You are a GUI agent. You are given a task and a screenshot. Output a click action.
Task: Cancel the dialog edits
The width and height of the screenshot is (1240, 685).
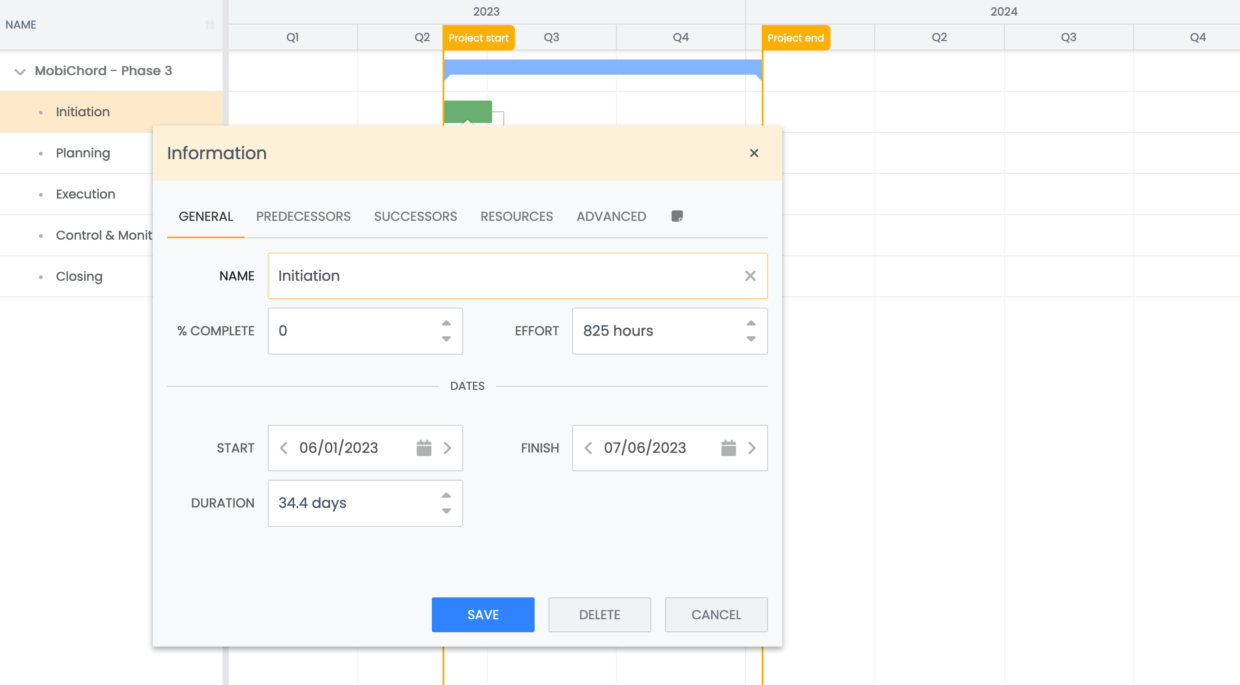point(716,614)
